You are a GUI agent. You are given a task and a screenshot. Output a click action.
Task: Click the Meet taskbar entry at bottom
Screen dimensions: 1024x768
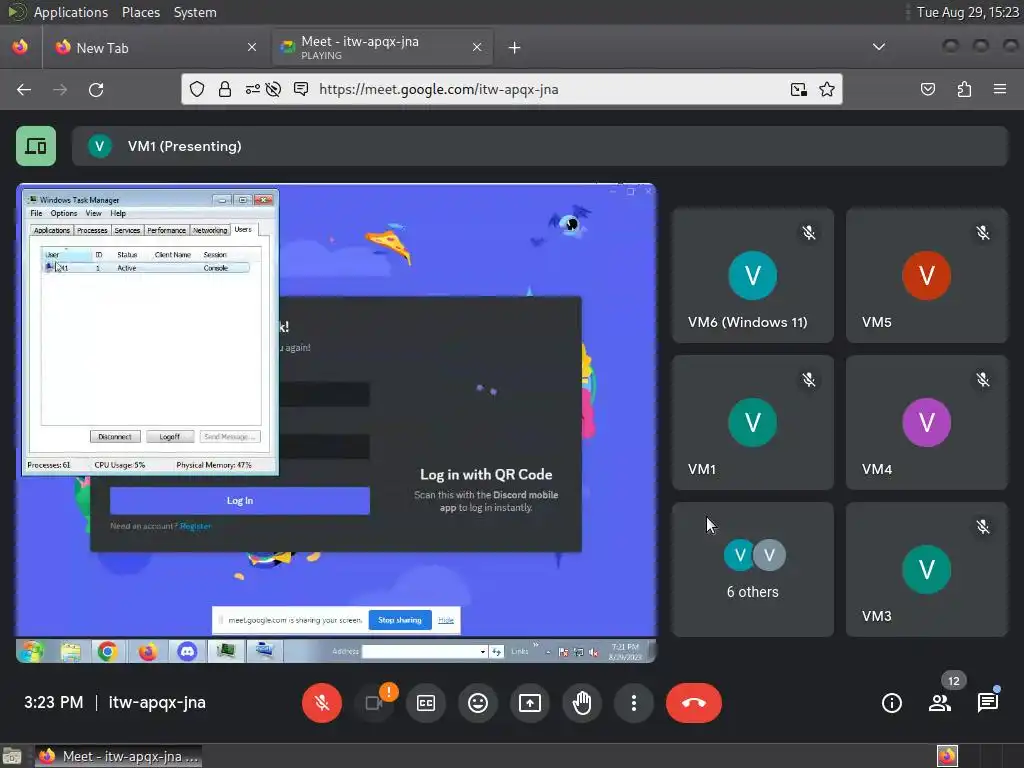(x=118, y=756)
